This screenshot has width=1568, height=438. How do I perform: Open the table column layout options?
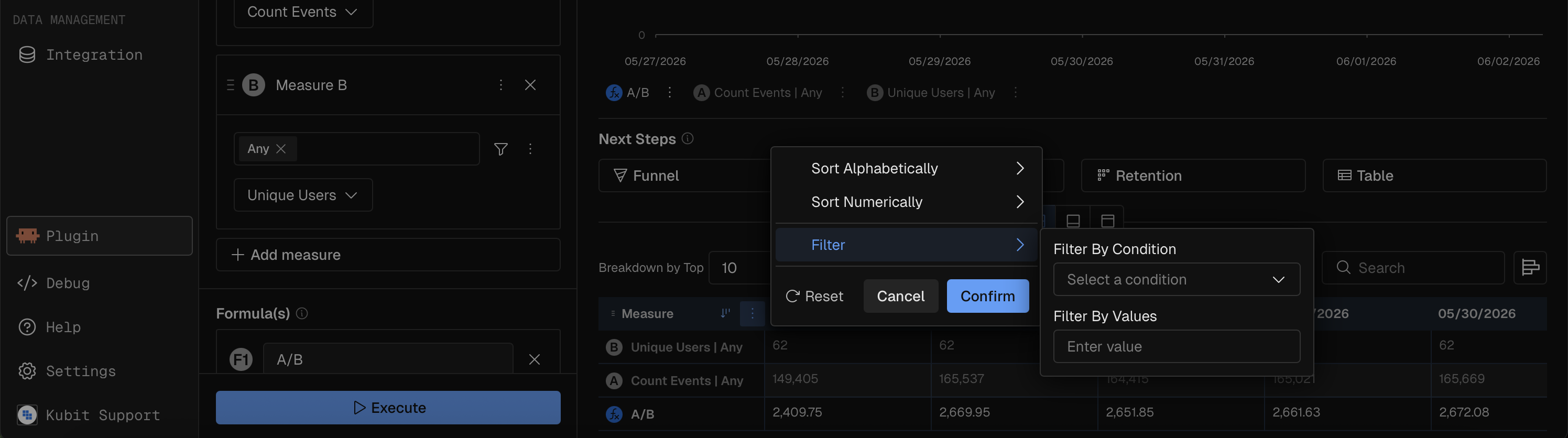[1530, 268]
